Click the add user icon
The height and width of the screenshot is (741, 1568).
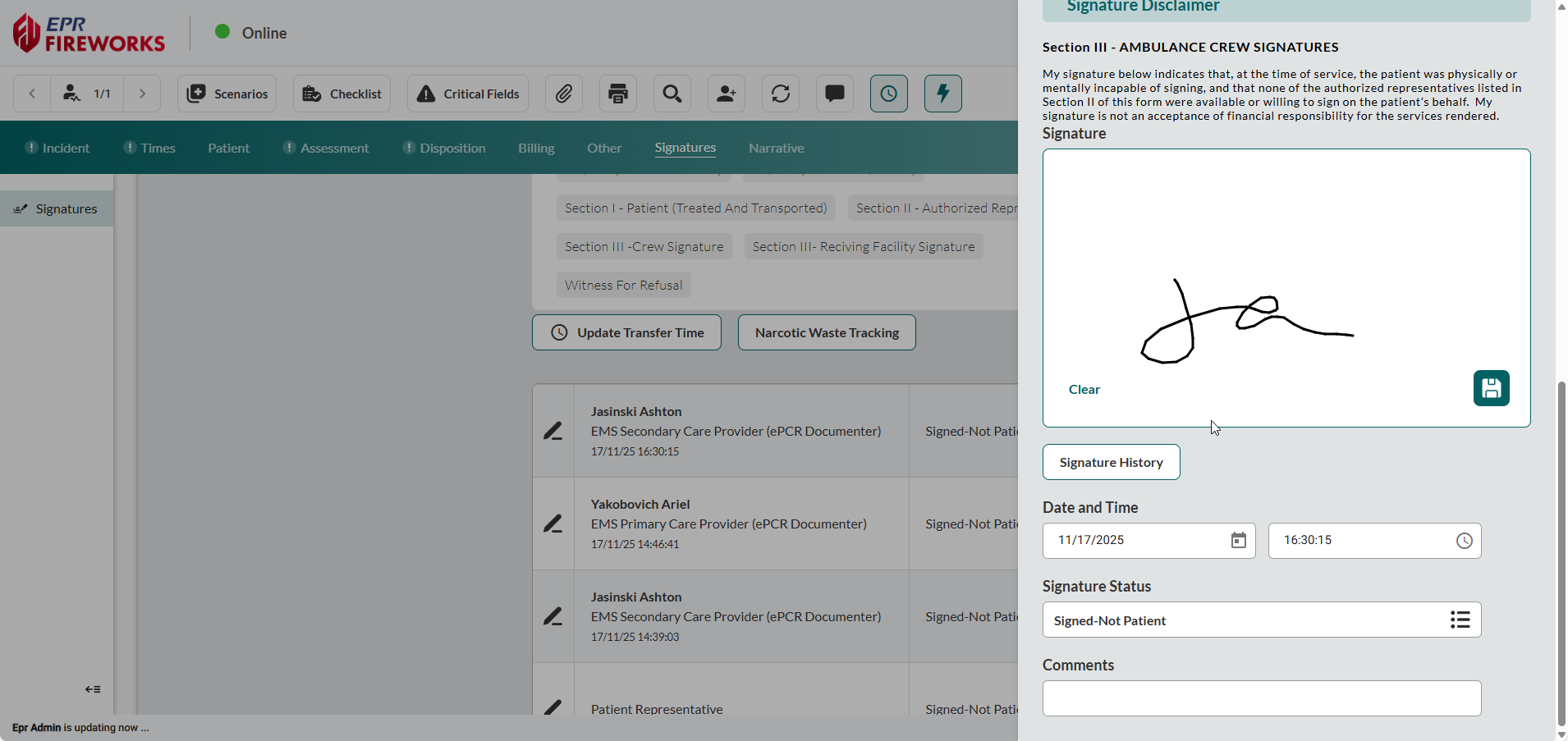coord(727,94)
